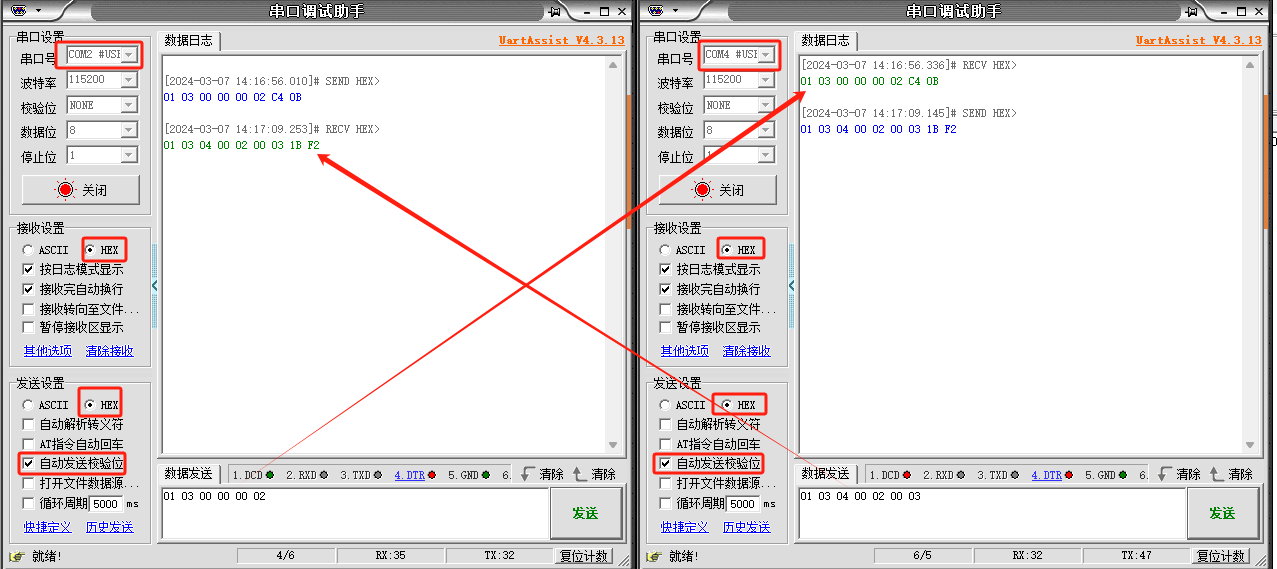Select the 数据日志 tab in the left window

pyautogui.click(x=188, y=41)
